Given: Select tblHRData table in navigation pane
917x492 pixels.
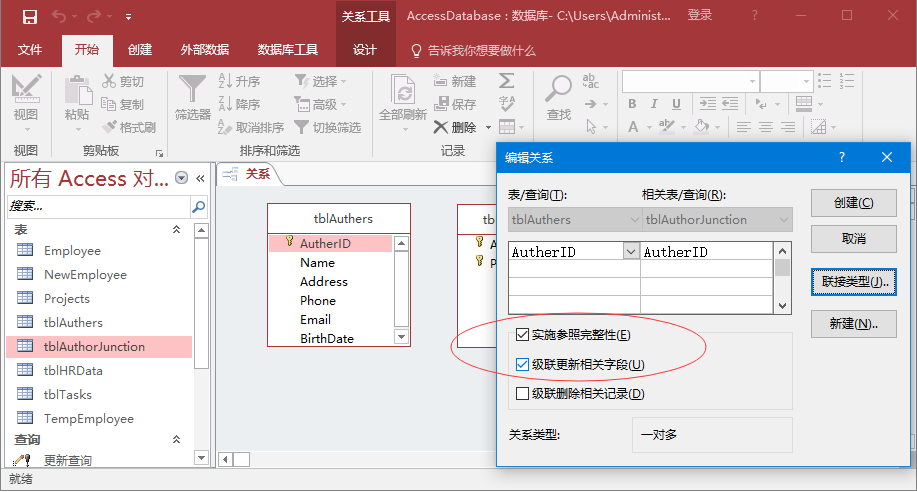Looking at the screenshot, I should [x=73, y=370].
